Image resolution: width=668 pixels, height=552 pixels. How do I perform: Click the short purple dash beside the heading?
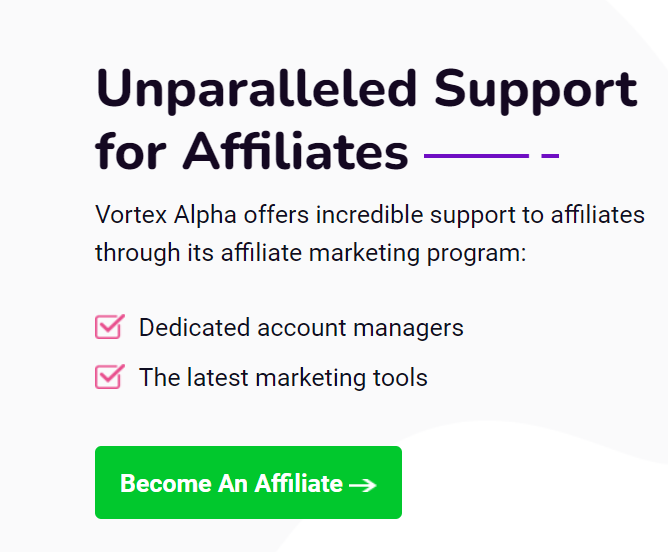point(549,156)
